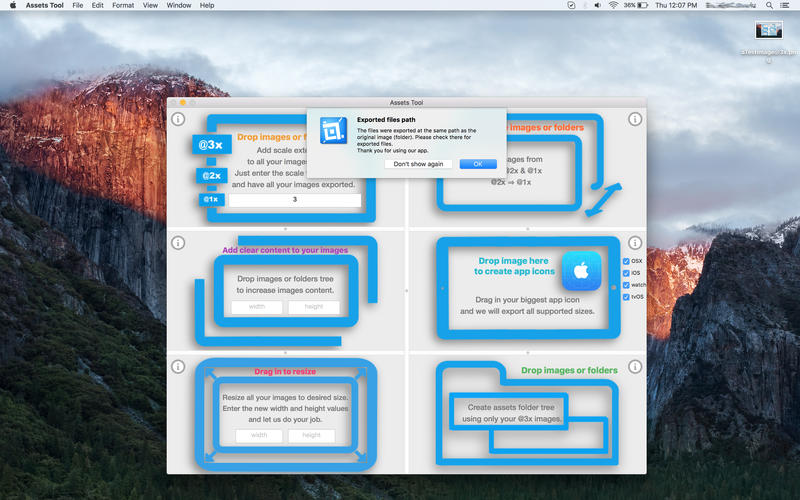Viewport: 800px width, 500px height.
Task: Open the Window menu
Action: [179, 5]
